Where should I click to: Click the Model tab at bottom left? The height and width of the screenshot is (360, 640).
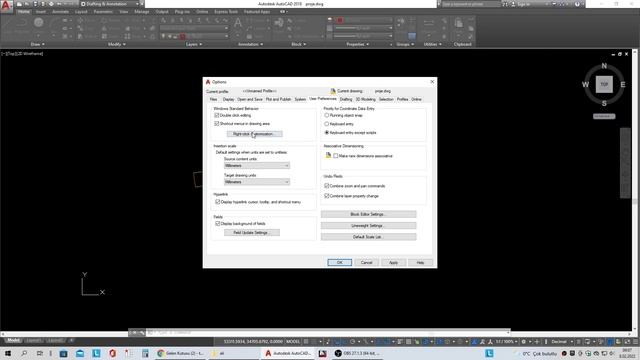[13, 340]
